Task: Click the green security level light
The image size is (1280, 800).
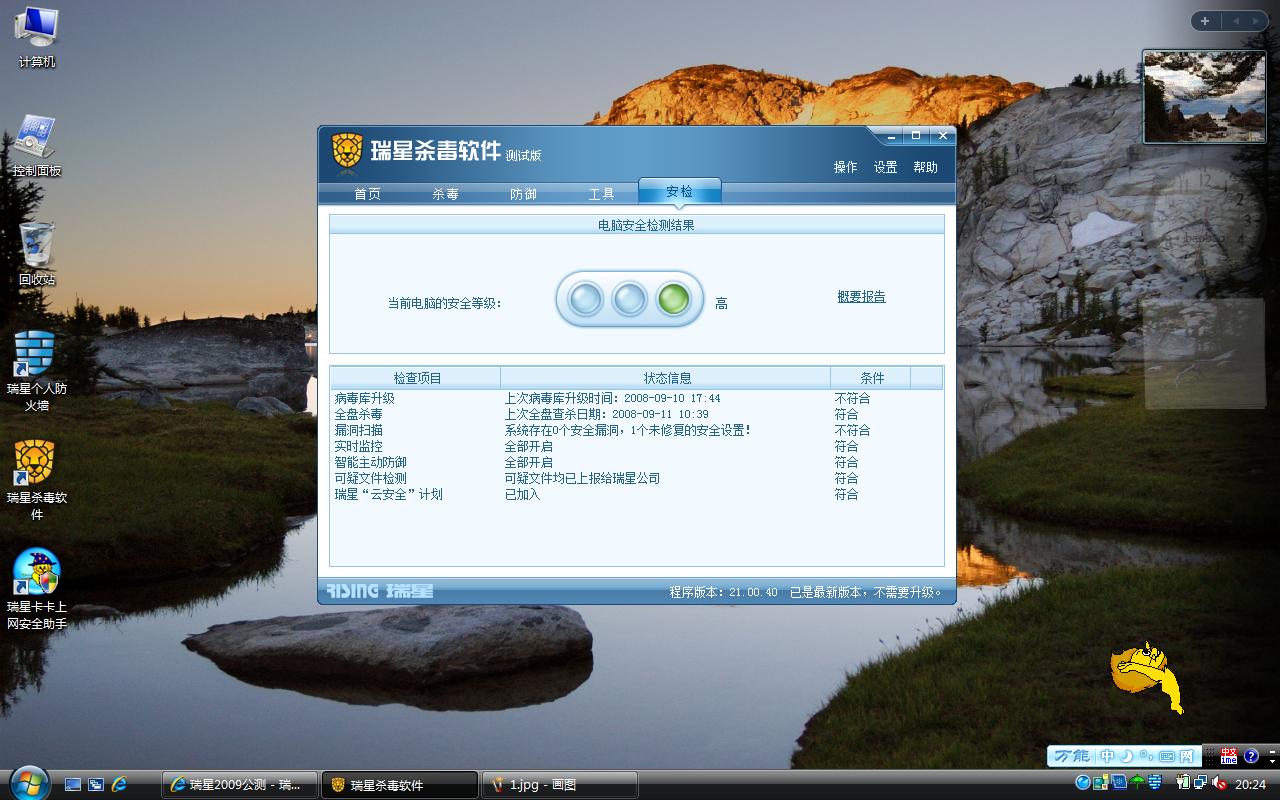Action: pos(673,298)
